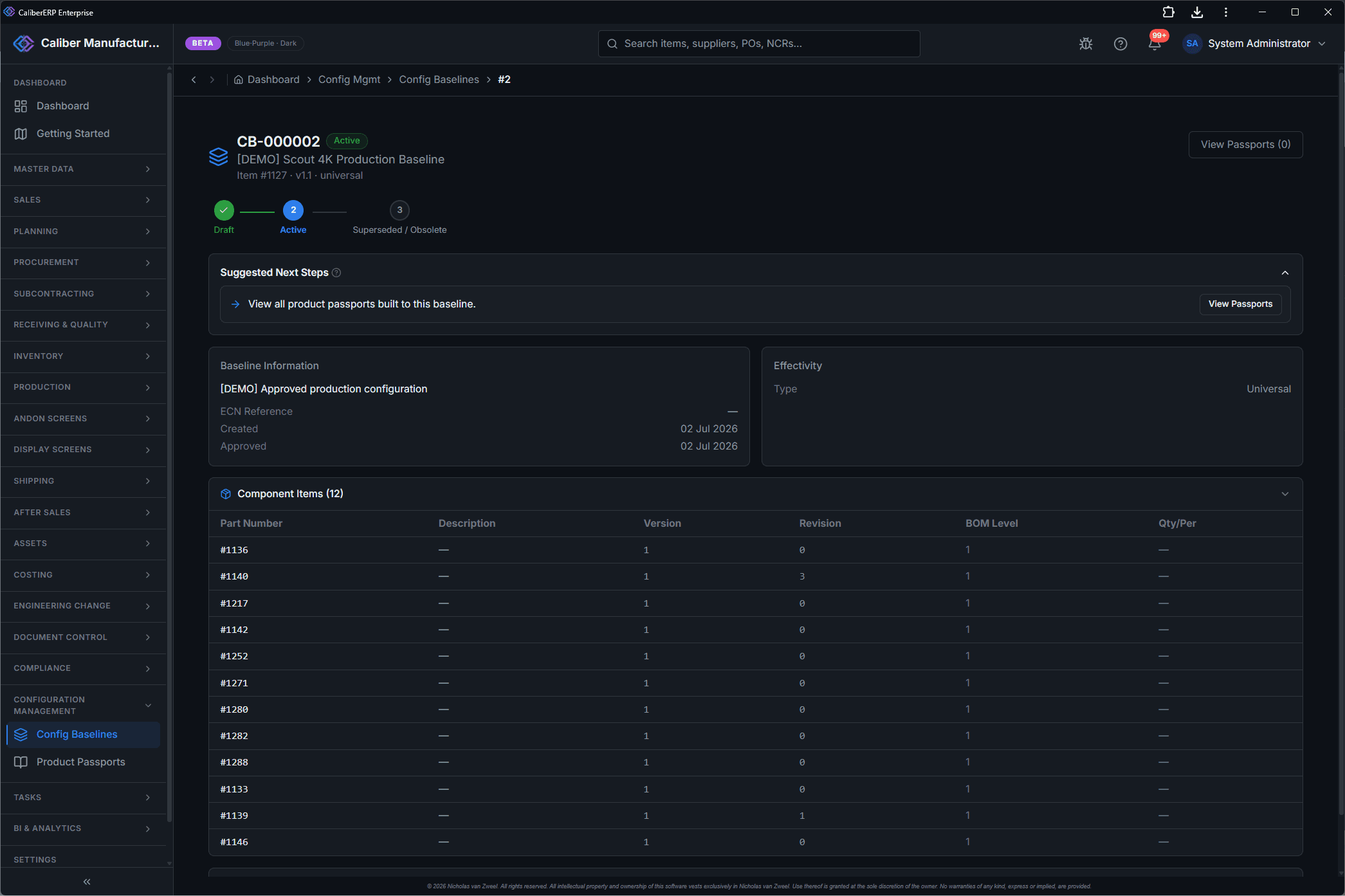Viewport: 1345px width, 896px height.
Task: Open the three-dot title bar menu
Action: point(1226,12)
